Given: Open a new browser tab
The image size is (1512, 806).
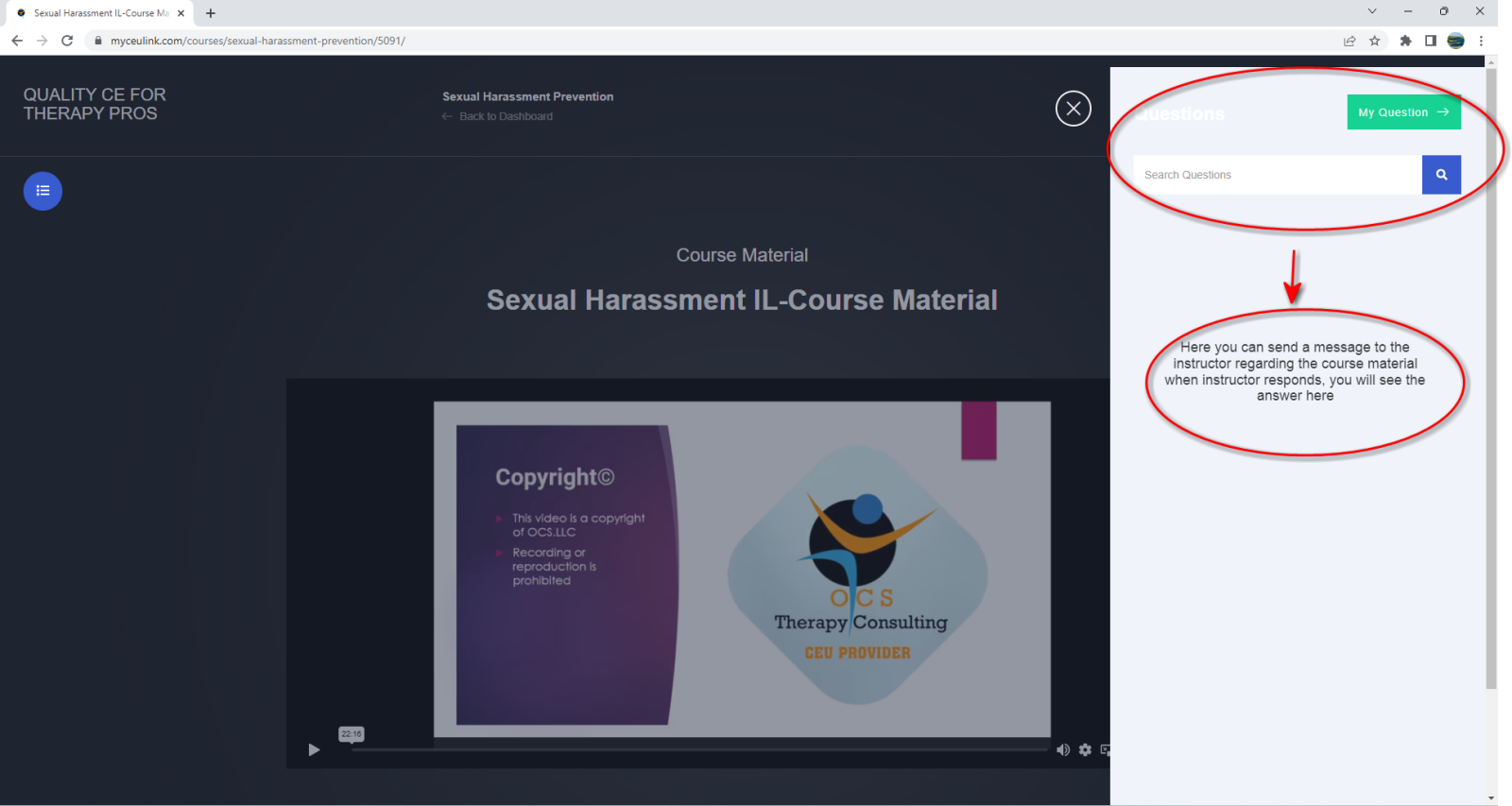Looking at the screenshot, I should click(211, 13).
